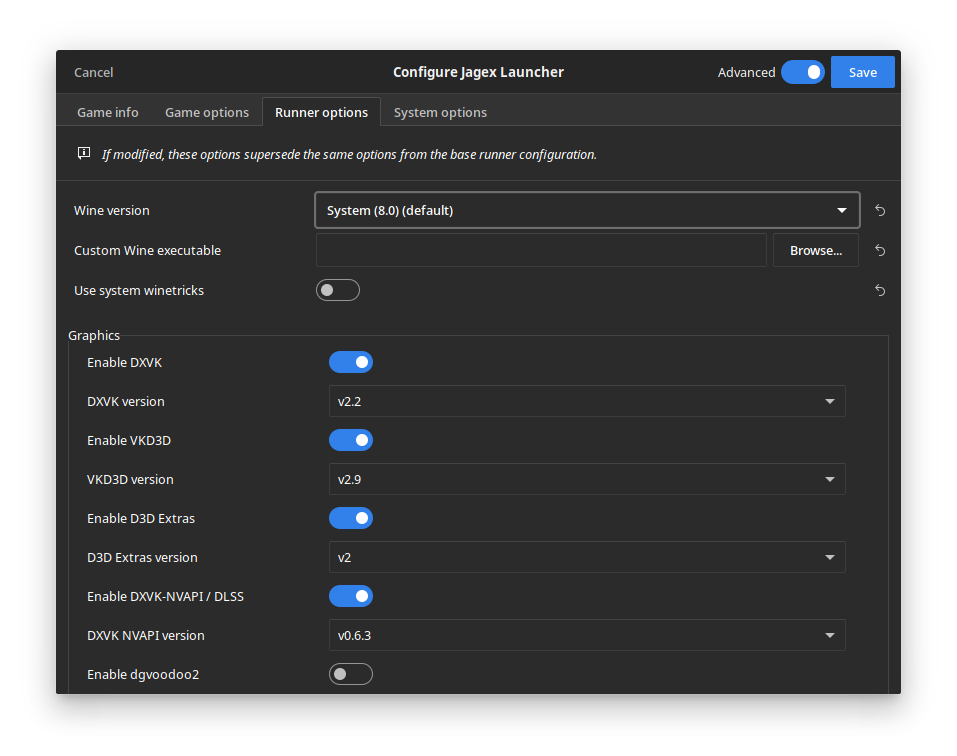Viewport: 957px width, 756px height.
Task: Reset the Use system winetricks option
Action: click(x=879, y=290)
